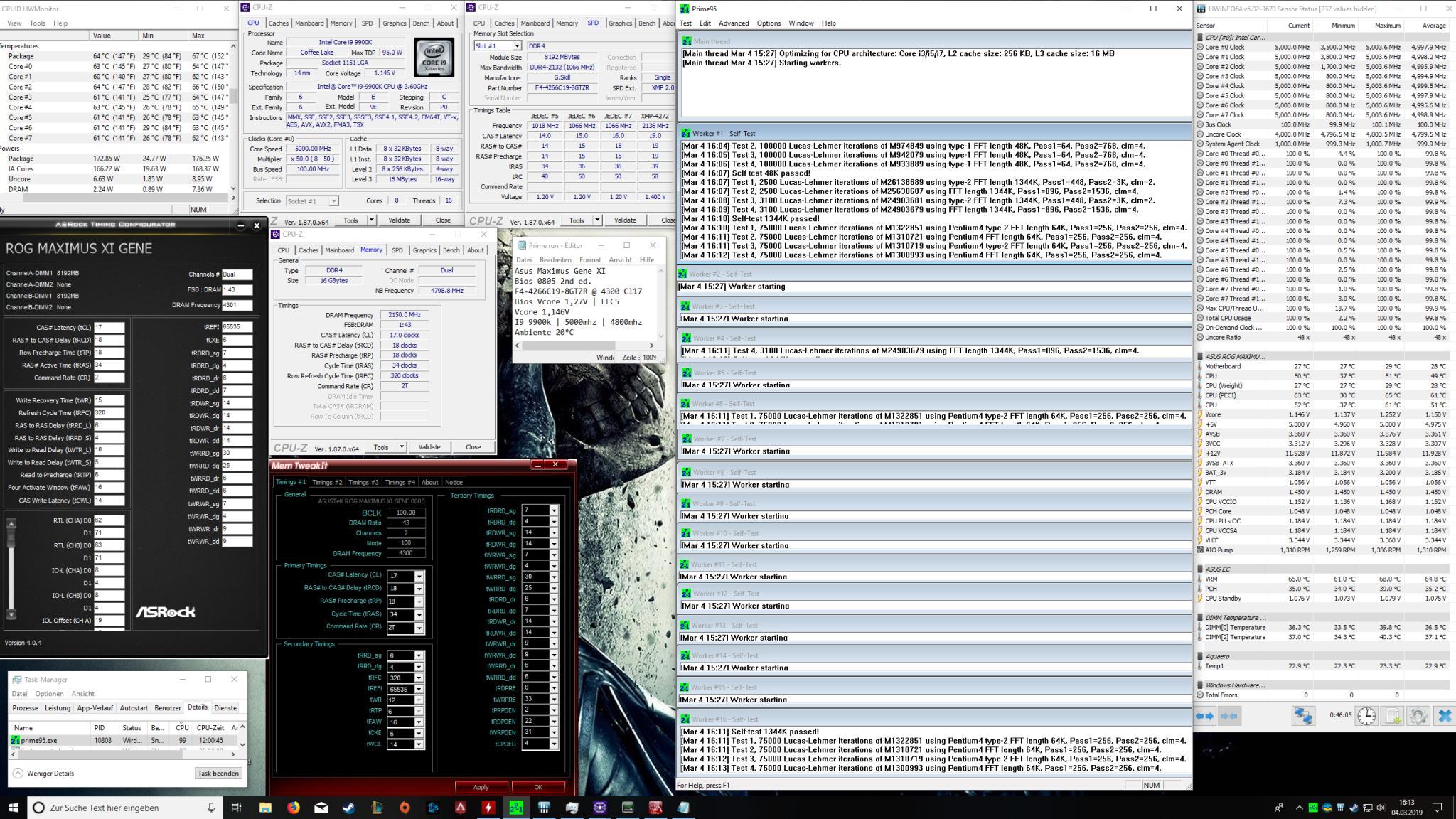Click HWiNFO blue X close-sensors icon
1456x819 pixels.
pos(1444,716)
